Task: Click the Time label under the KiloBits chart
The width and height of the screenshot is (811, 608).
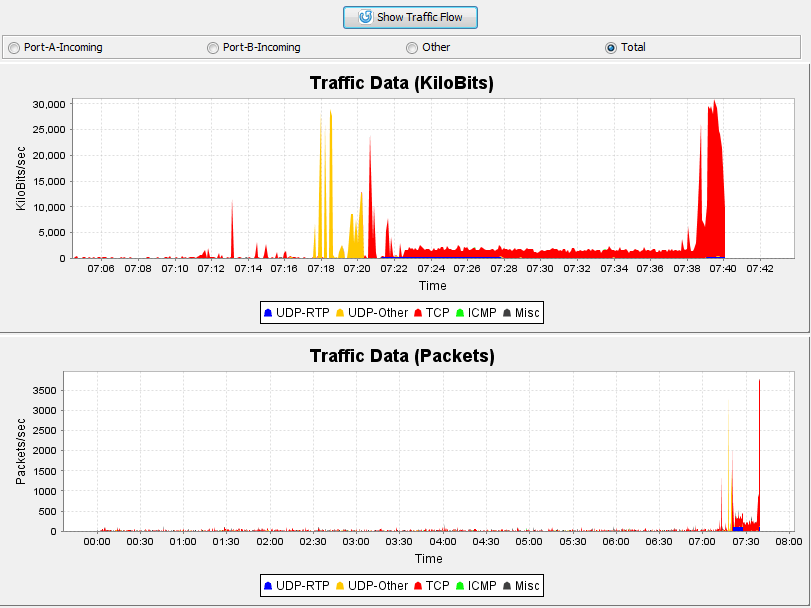Action: [x=432, y=286]
